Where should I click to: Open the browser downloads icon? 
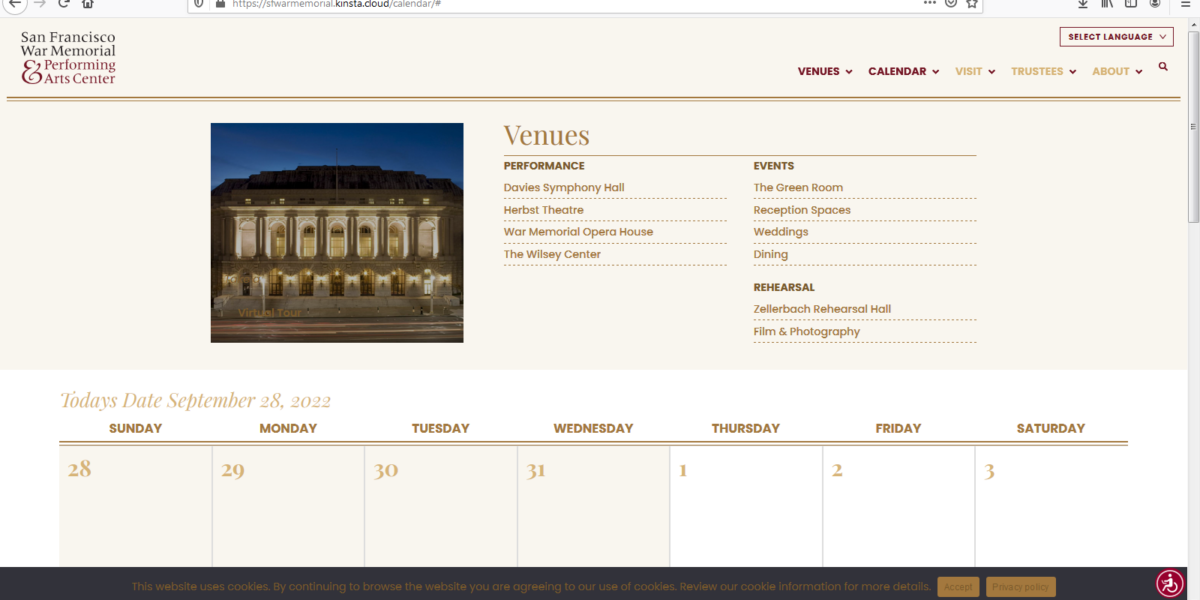click(1083, 3)
